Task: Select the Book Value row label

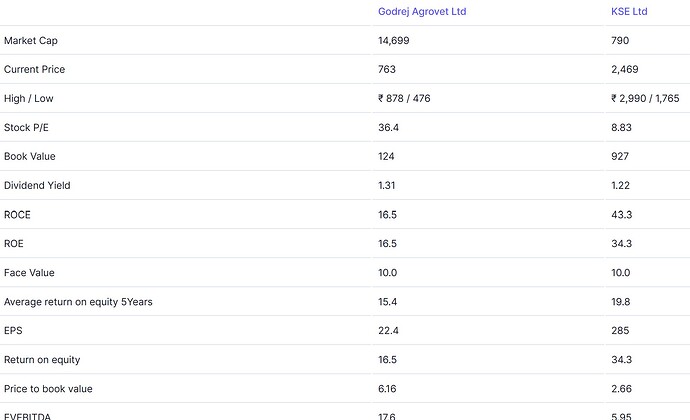Action: pyautogui.click(x=29, y=156)
